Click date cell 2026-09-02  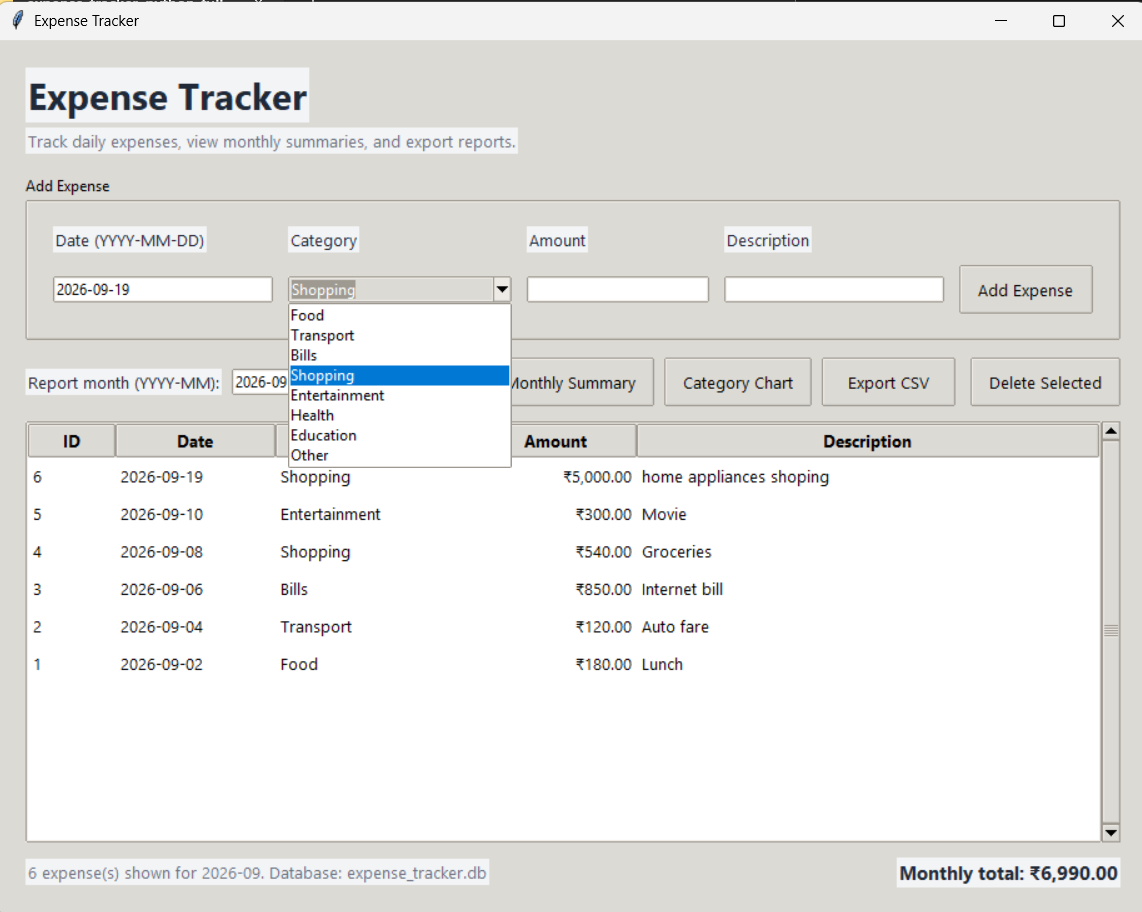(x=162, y=664)
